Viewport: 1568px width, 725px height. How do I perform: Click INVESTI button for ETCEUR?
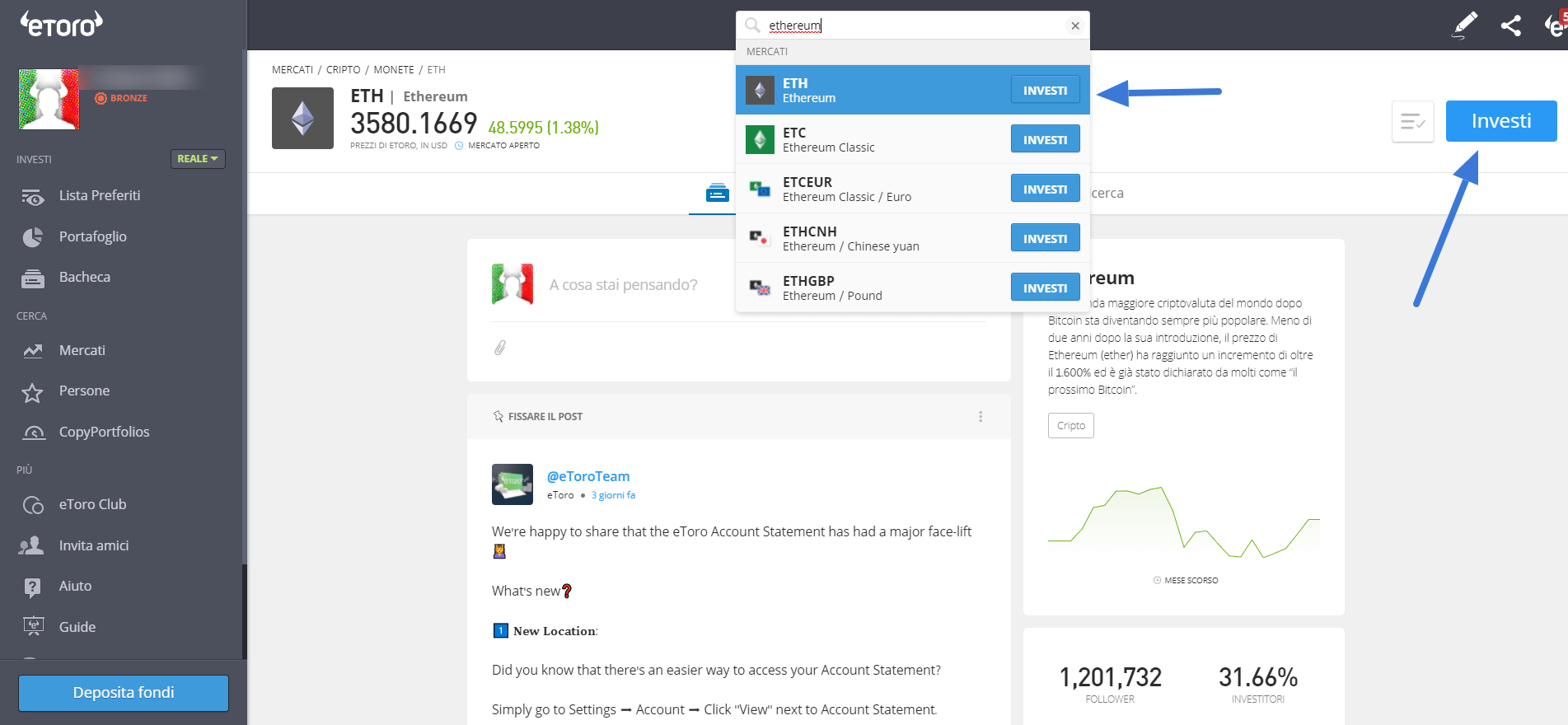1046,189
